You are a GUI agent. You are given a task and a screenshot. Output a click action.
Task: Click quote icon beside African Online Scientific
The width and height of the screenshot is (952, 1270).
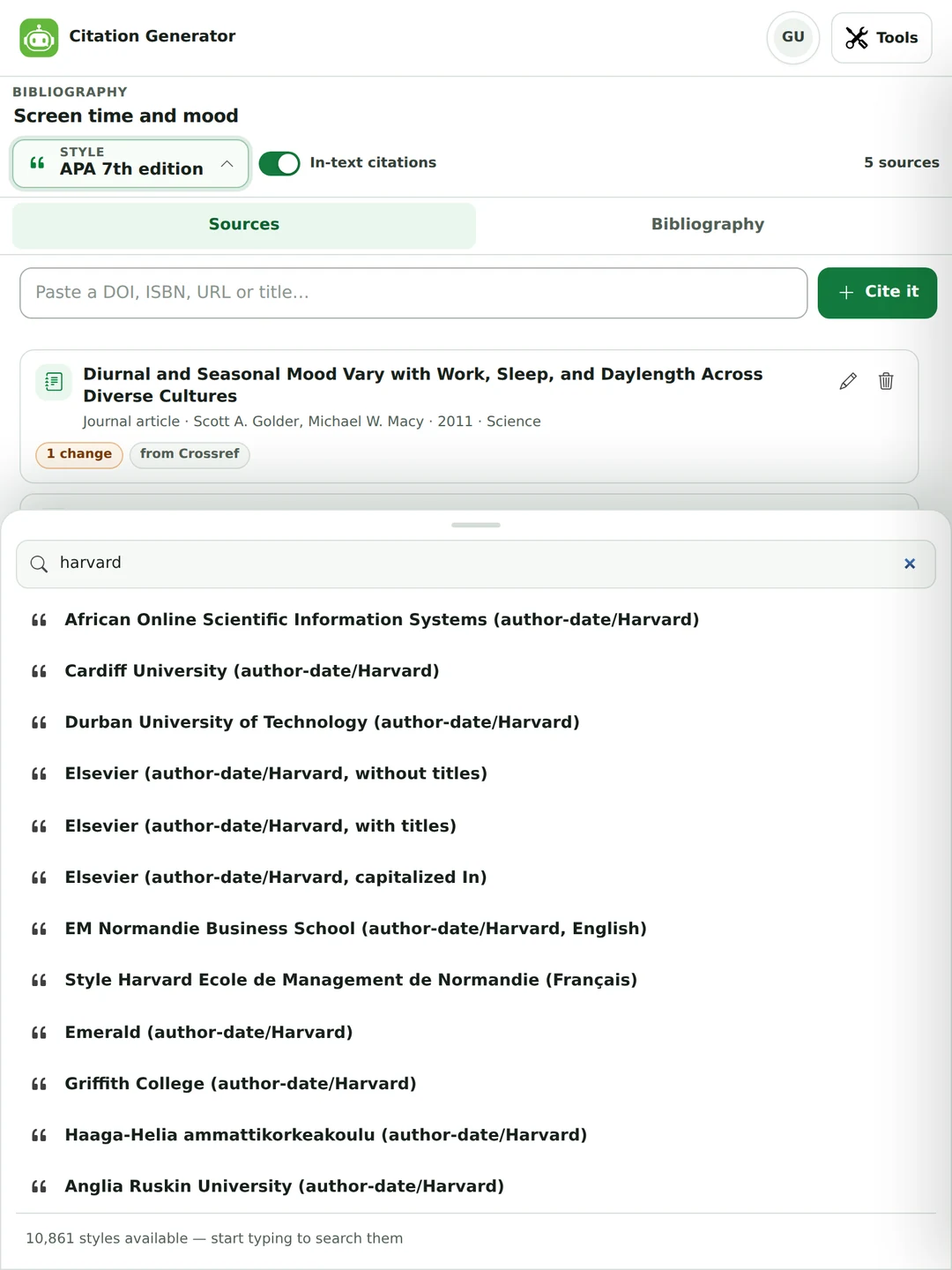coord(39,620)
